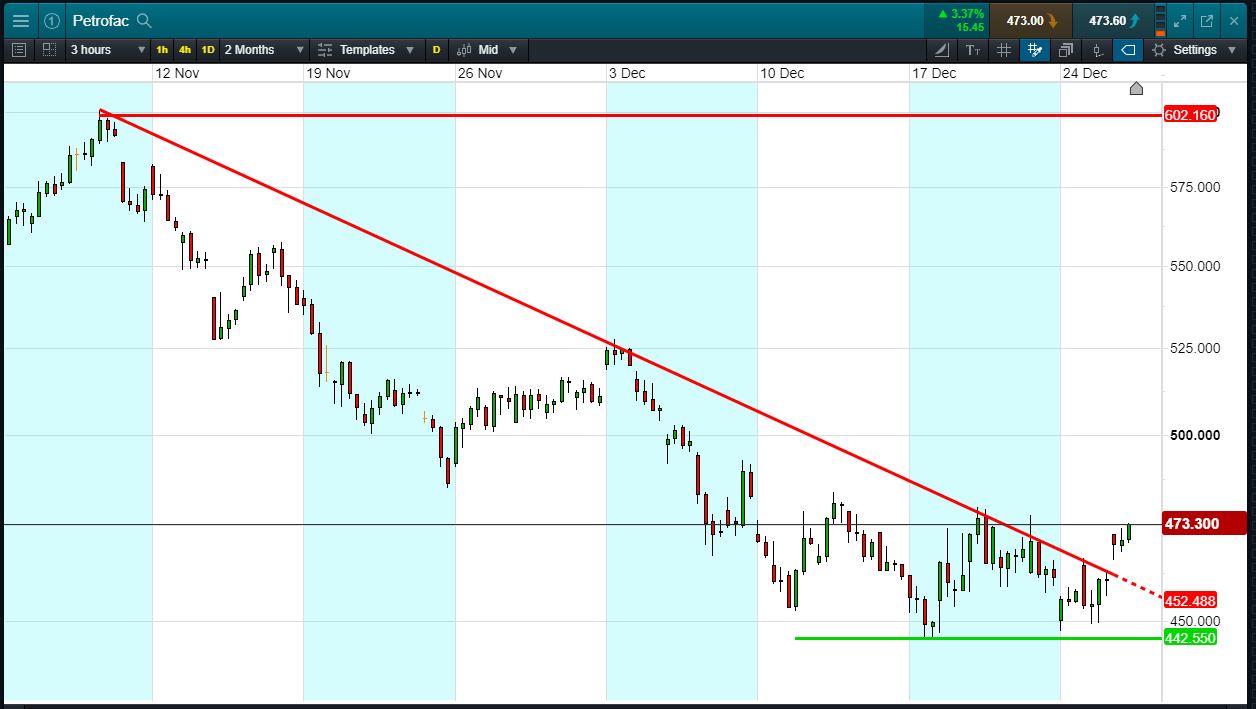The height and width of the screenshot is (709, 1256).
Task: Search for an instrument with the magnifier
Action: pos(144,20)
